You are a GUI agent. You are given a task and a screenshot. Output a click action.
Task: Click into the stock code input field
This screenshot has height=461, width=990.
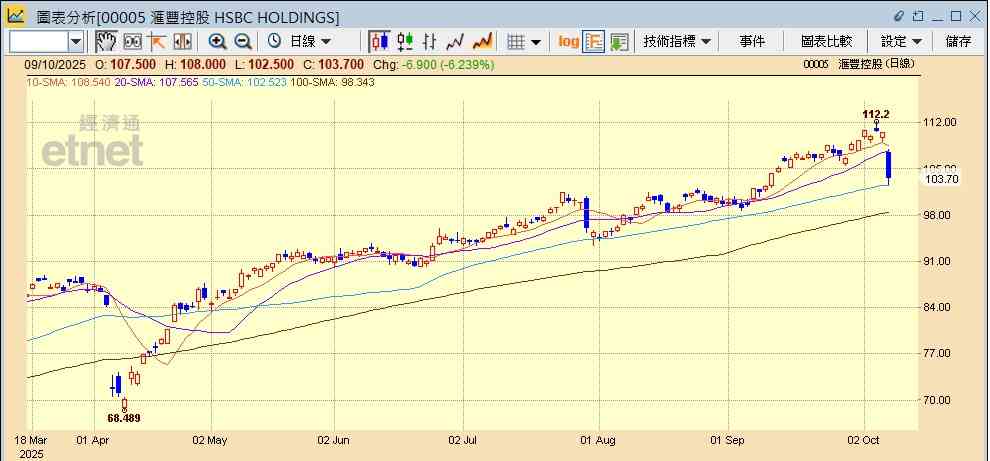point(38,41)
